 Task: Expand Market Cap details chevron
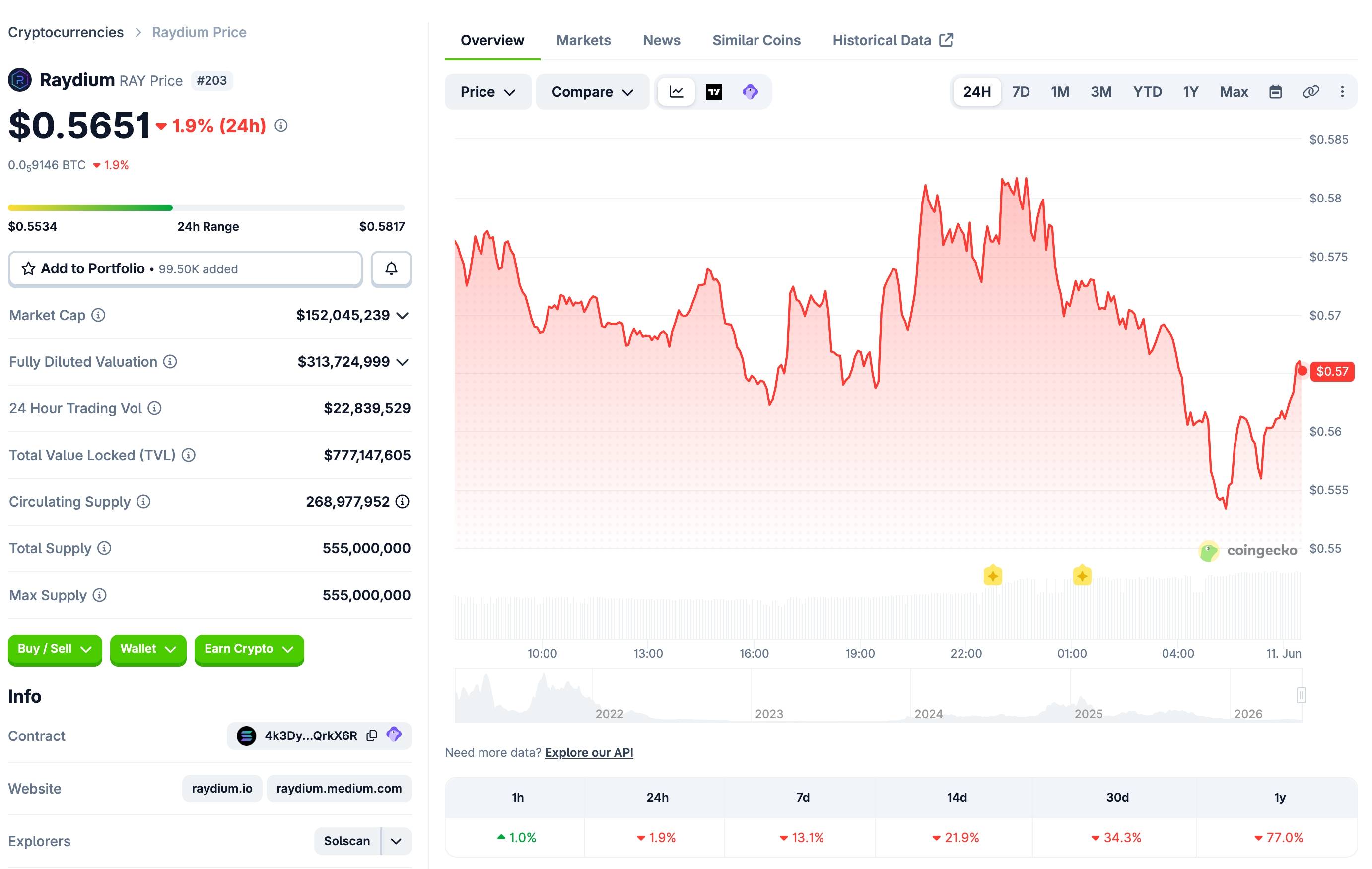click(x=402, y=316)
